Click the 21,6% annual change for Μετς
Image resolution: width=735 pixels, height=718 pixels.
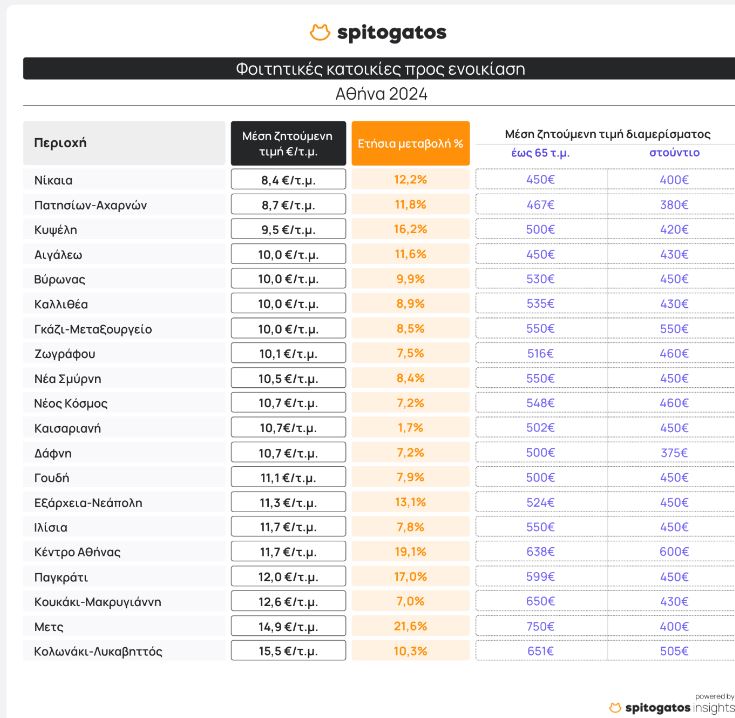[x=410, y=626]
